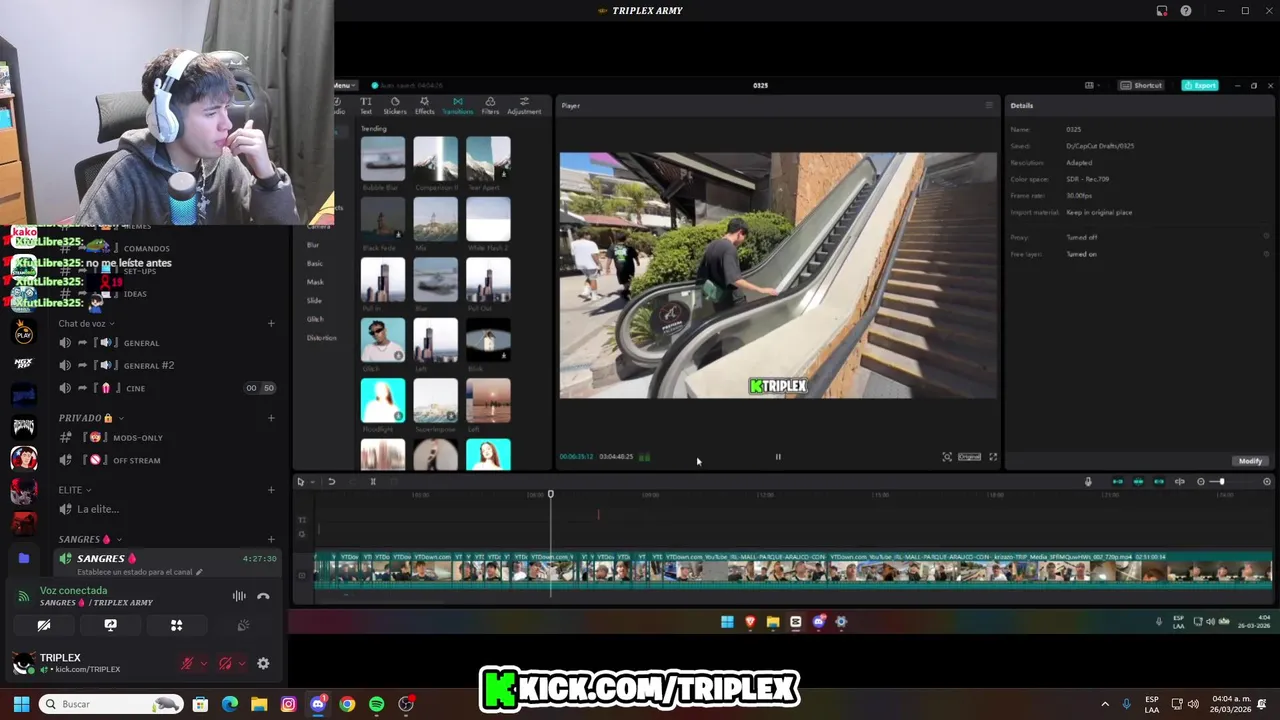
Task: Click the Shortcut button
Action: click(x=1141, y=86)
